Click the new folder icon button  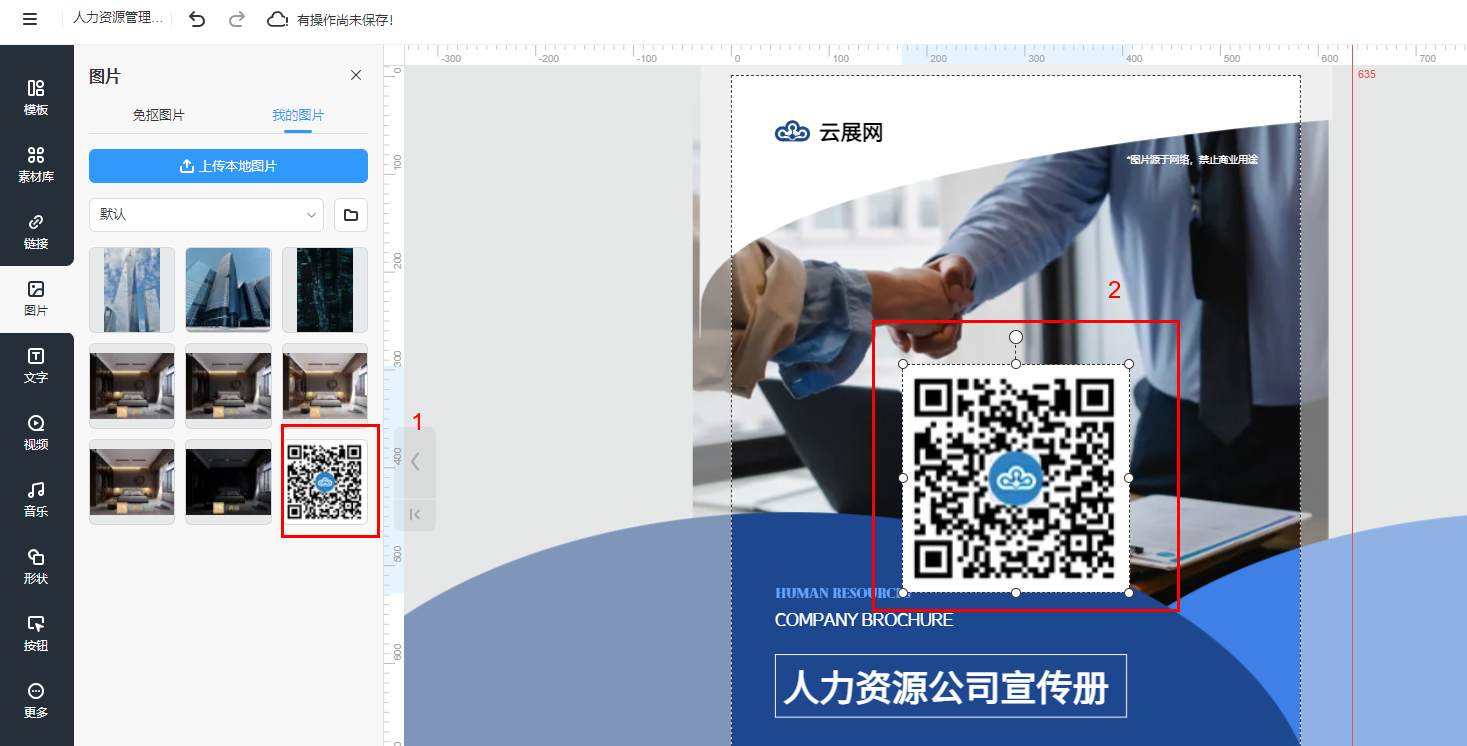tap(351, 215)
